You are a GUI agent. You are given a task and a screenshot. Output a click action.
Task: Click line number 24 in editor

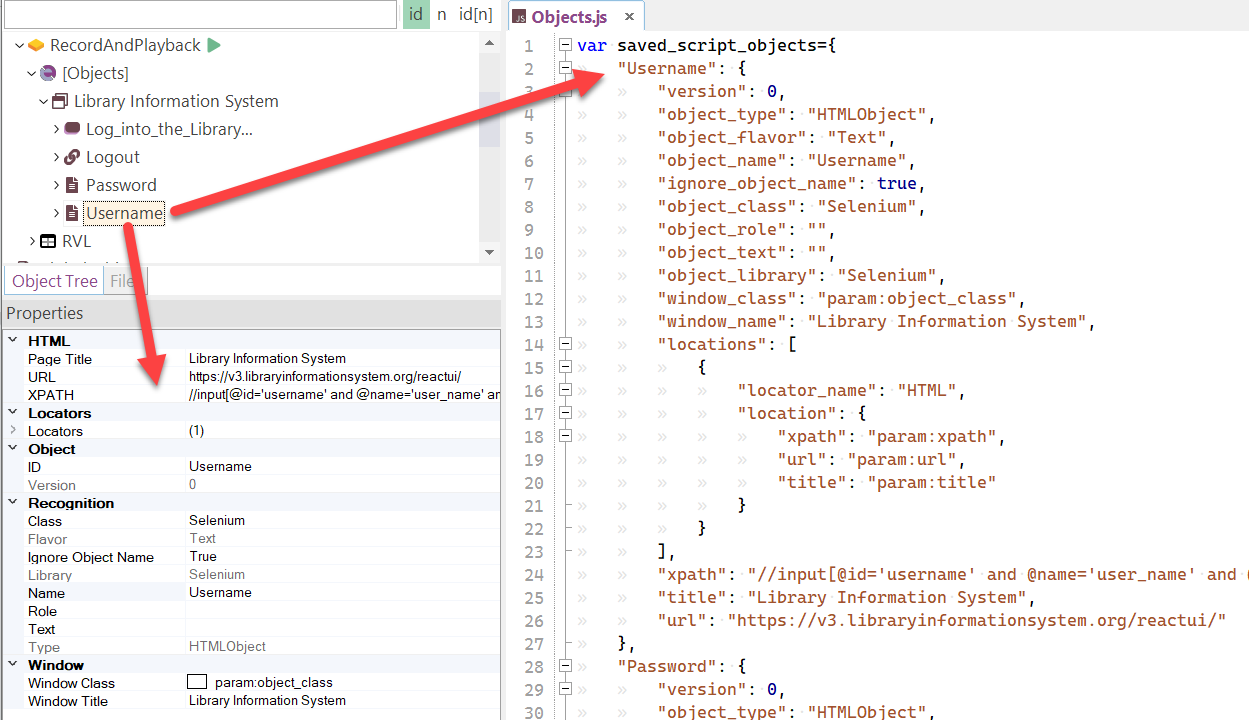click(x=534, y=574)
